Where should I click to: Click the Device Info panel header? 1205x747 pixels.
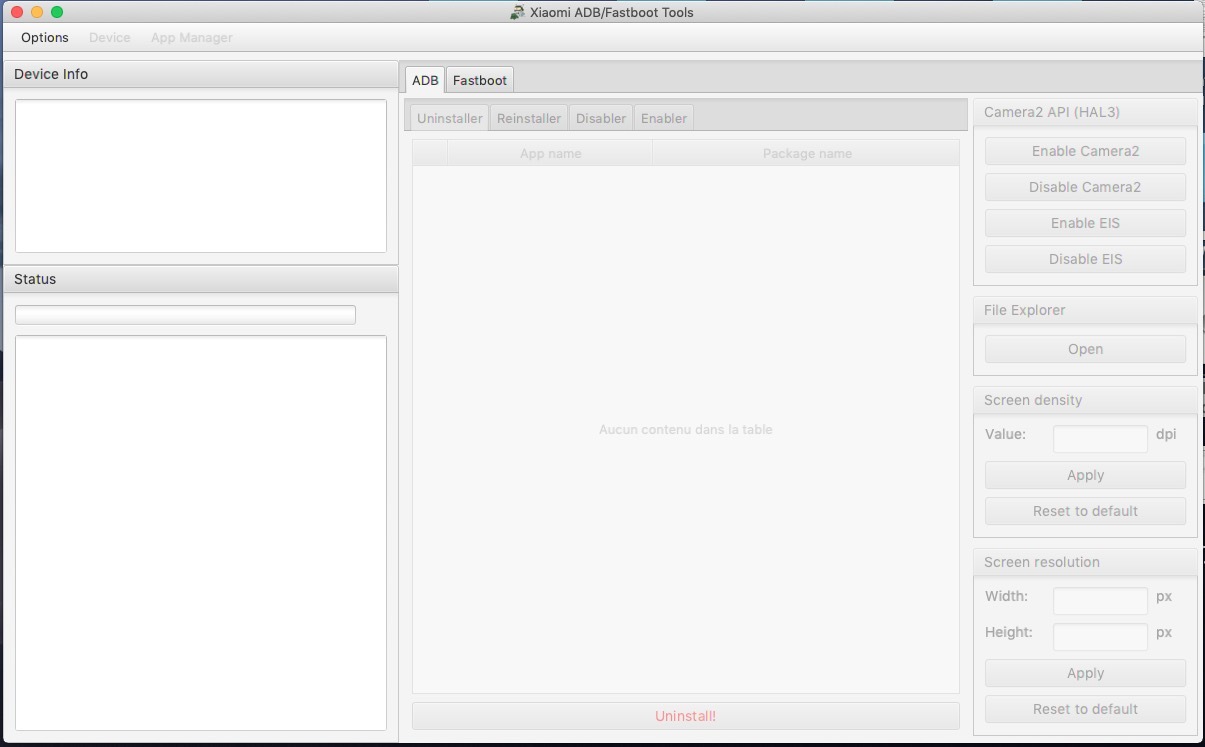[x=200, y=74]
